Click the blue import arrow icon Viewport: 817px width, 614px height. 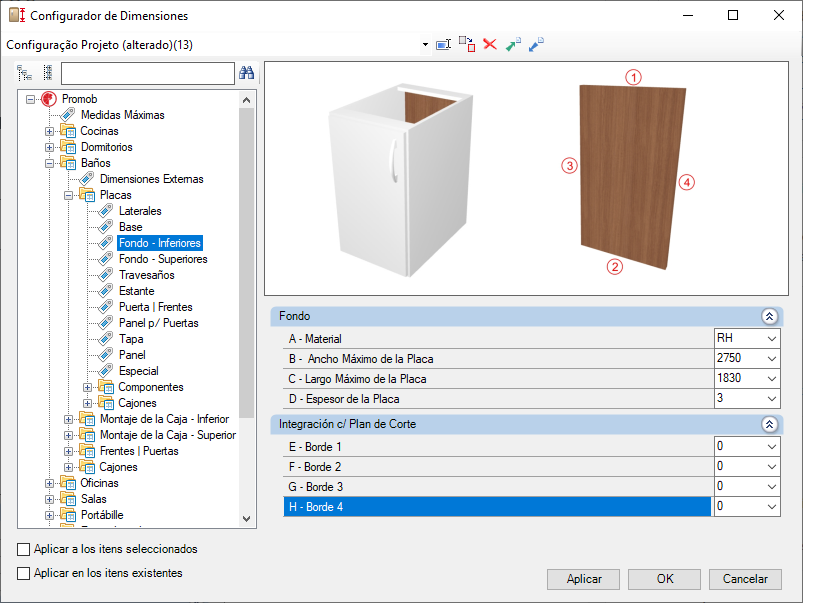click(536, 44)
